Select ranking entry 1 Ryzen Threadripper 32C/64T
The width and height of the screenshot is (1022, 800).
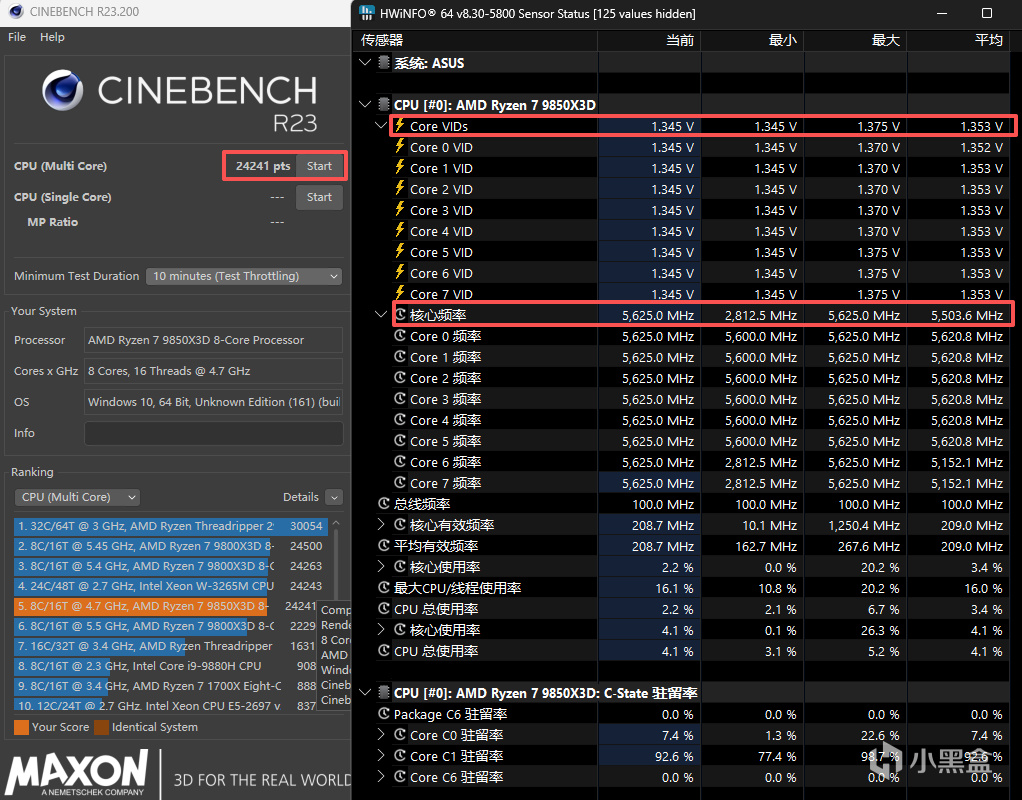(x=169, y=526)
